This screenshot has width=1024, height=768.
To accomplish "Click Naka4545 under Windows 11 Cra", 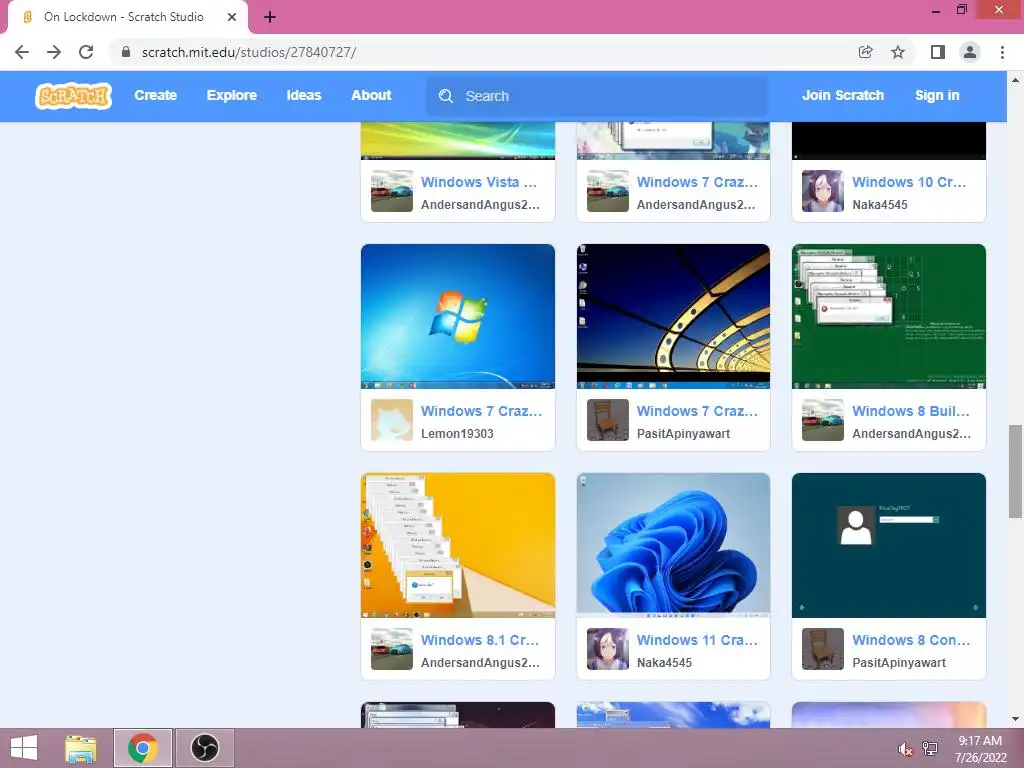I will click(x=664, y=663).
